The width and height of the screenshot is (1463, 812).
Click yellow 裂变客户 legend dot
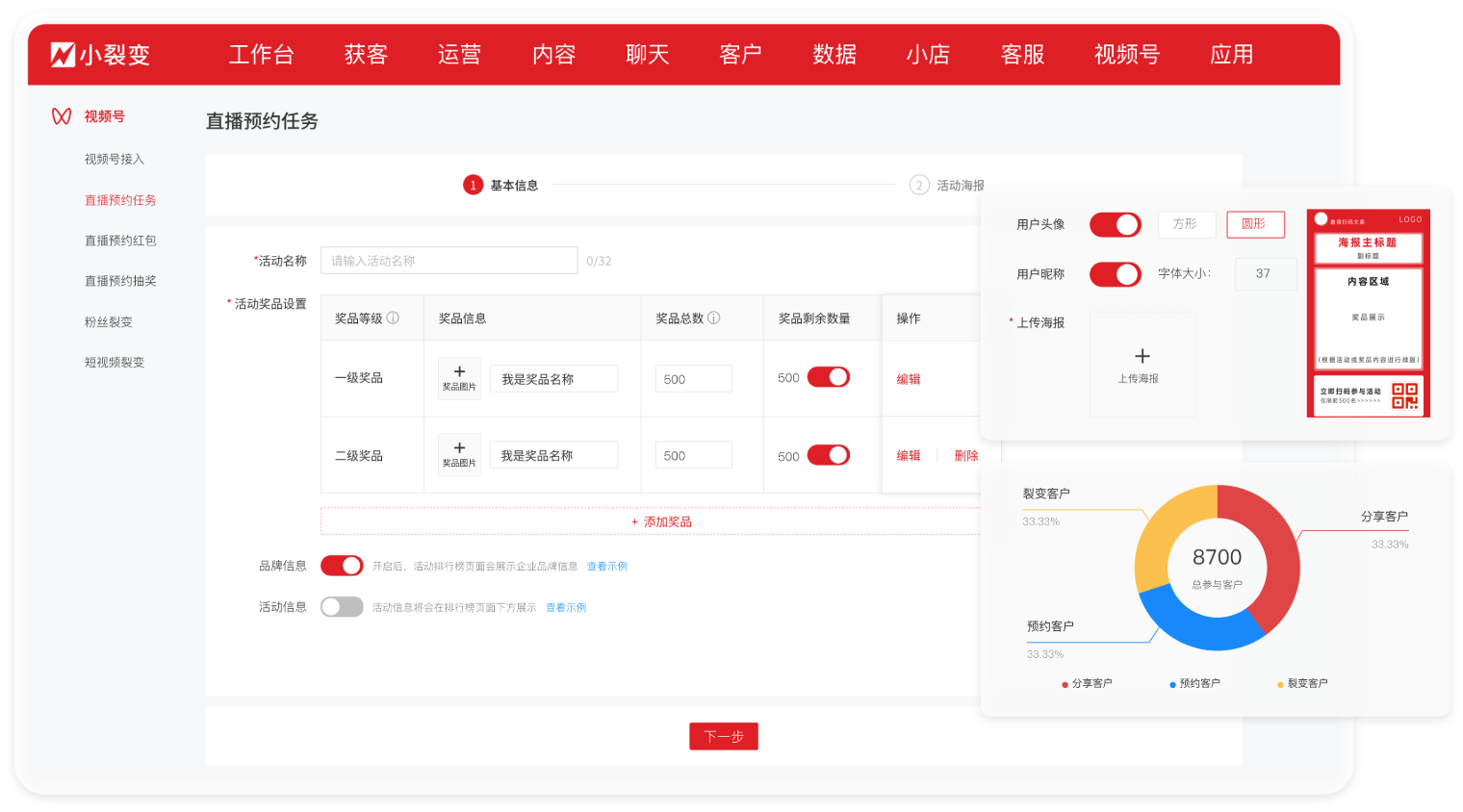1280,685
